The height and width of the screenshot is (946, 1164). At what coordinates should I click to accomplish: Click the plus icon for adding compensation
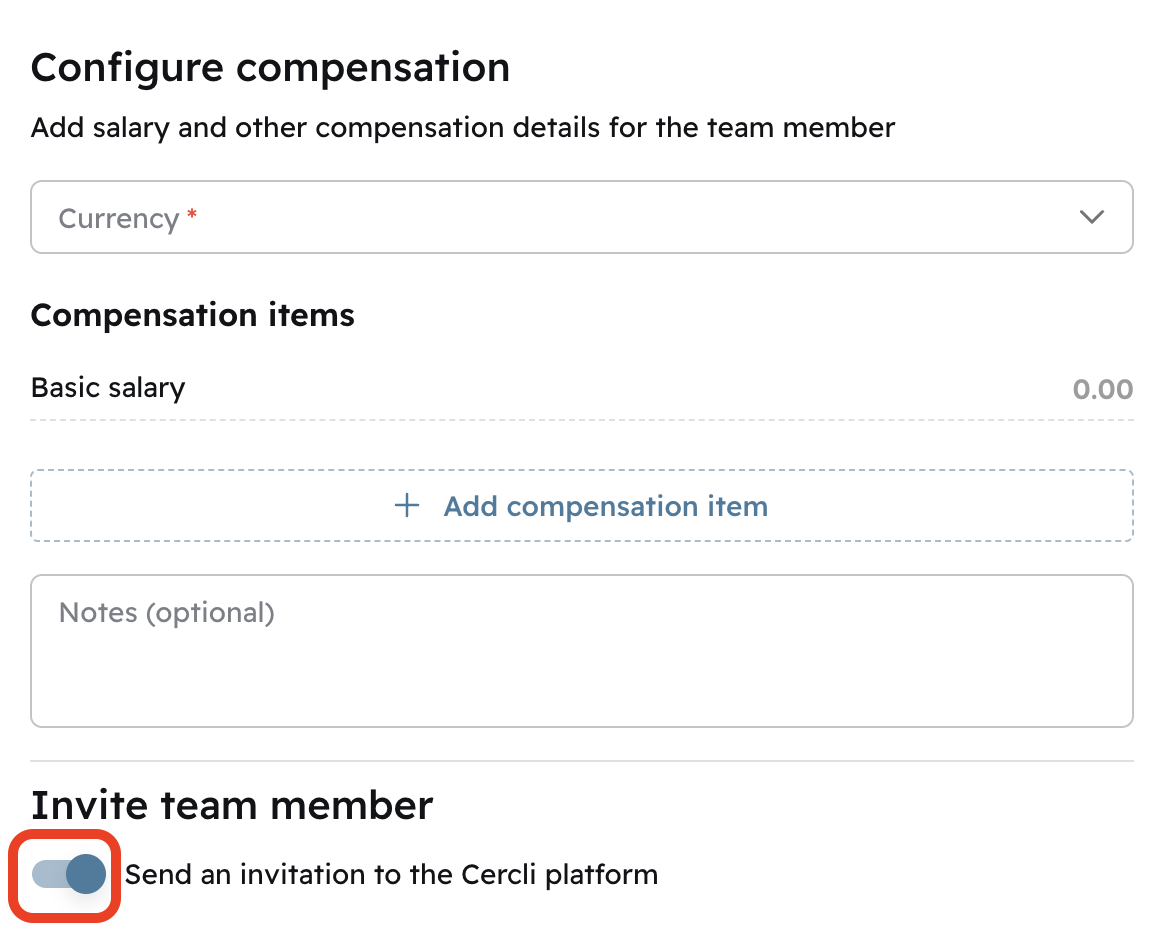click(x=407, y=506)
